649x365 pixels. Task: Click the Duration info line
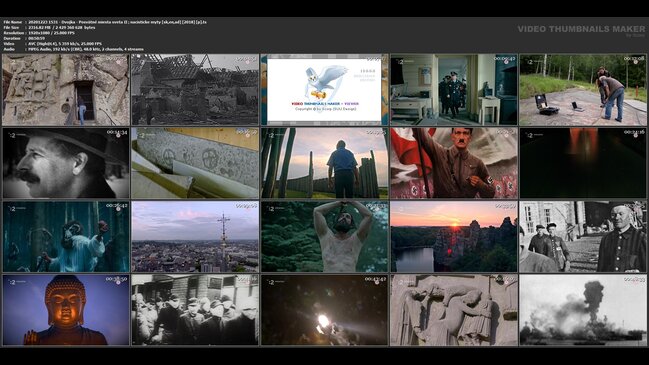pos(24,38)
